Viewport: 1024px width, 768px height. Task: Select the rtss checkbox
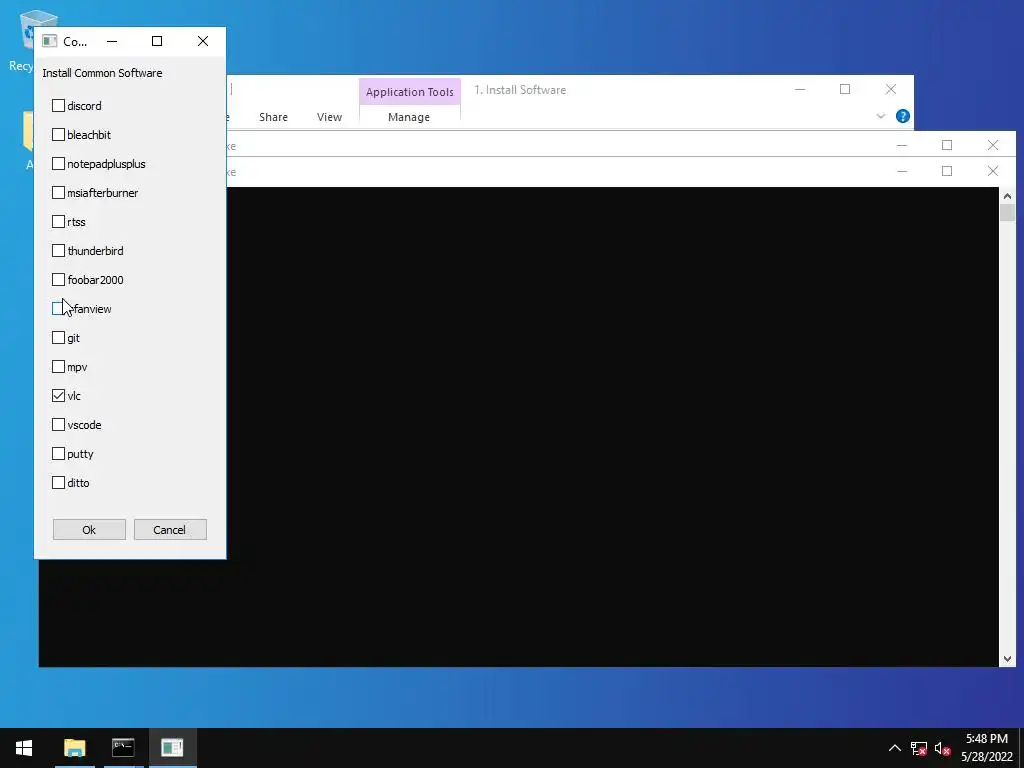pyautogui.click(x=58, y=221)
